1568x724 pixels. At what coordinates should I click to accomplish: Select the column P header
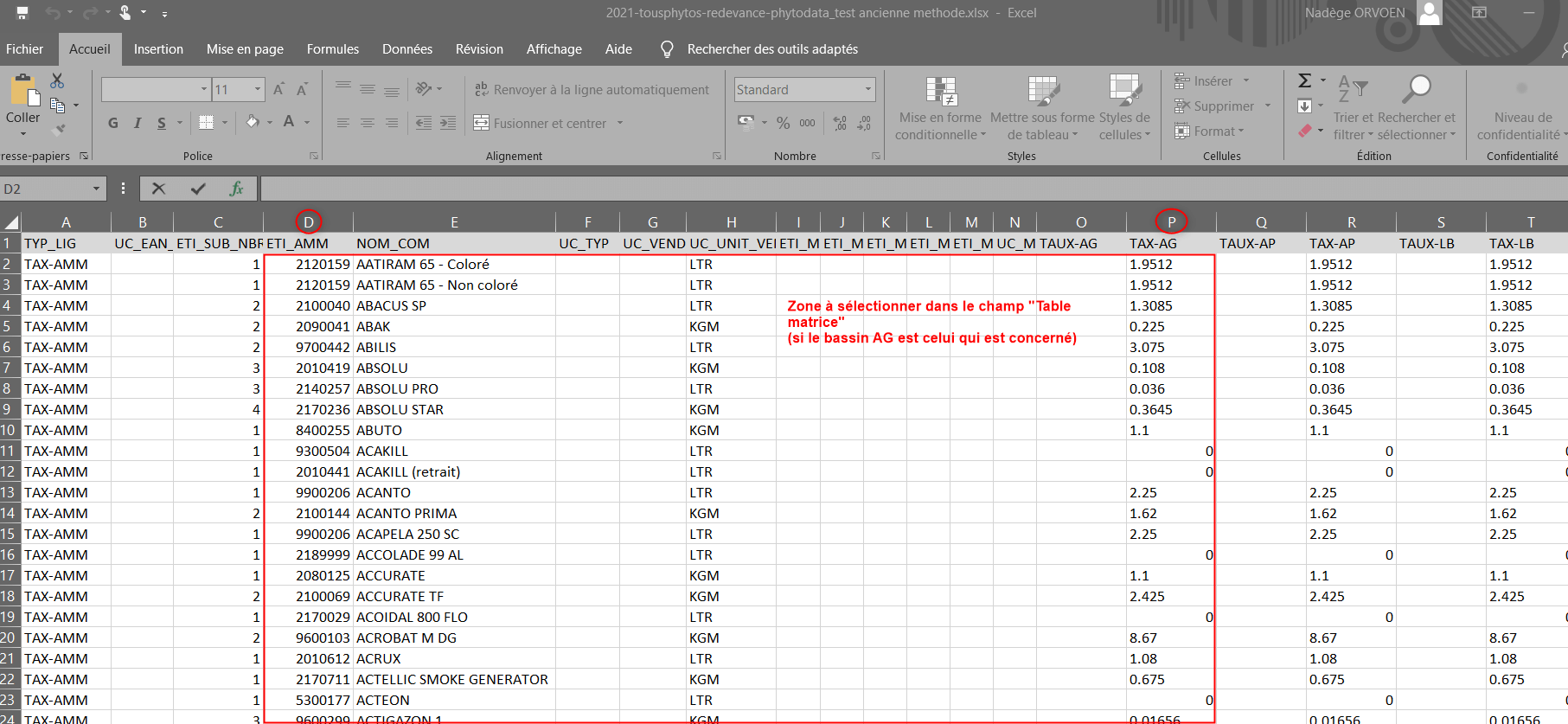click(1171, 222)
